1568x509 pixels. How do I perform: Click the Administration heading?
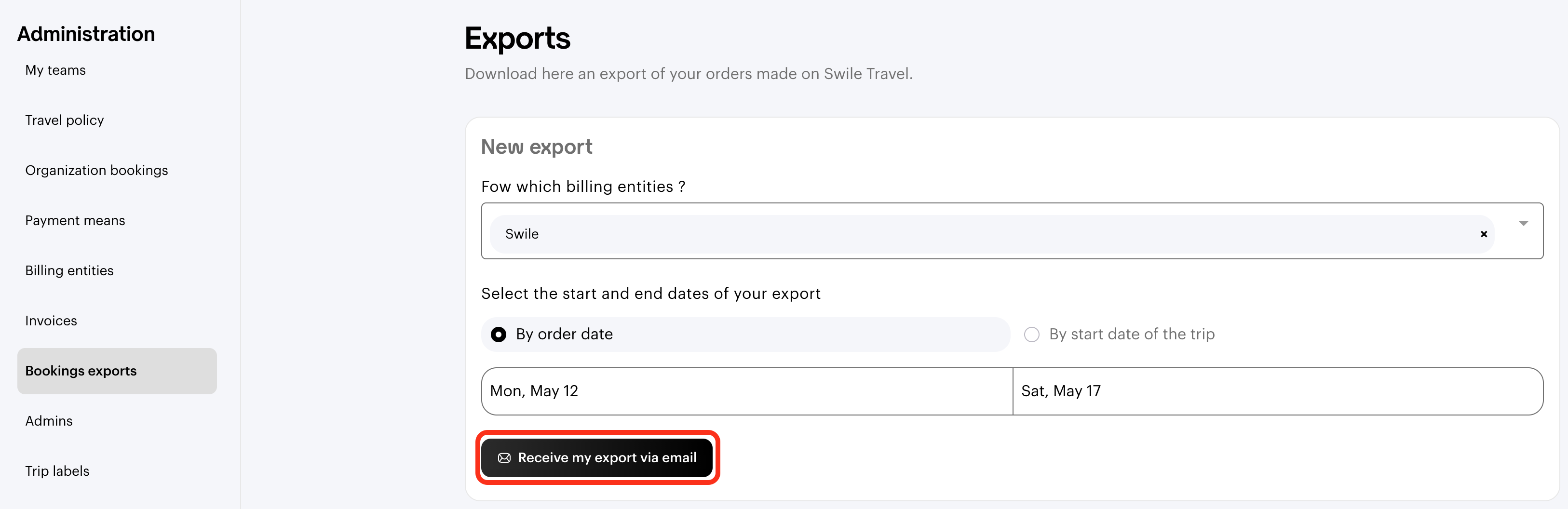click(86, 34)
